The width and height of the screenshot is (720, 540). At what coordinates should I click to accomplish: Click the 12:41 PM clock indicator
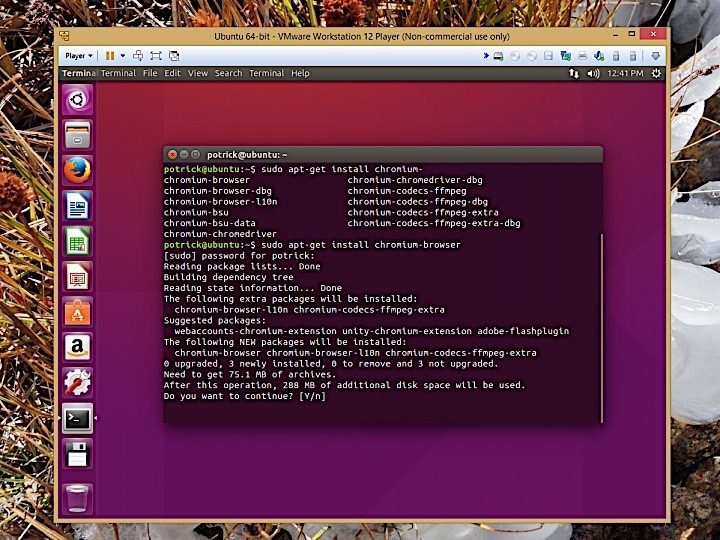pos(624,73)
